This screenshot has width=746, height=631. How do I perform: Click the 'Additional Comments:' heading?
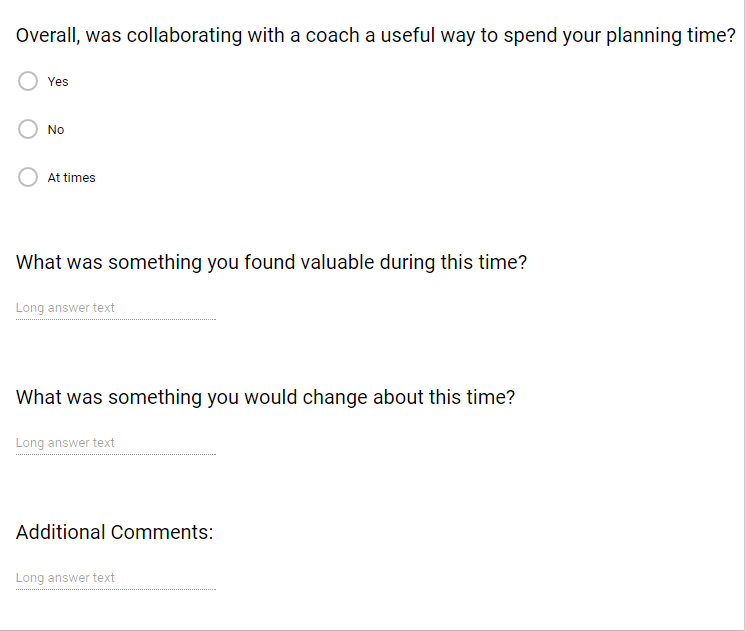coord(114,532)
